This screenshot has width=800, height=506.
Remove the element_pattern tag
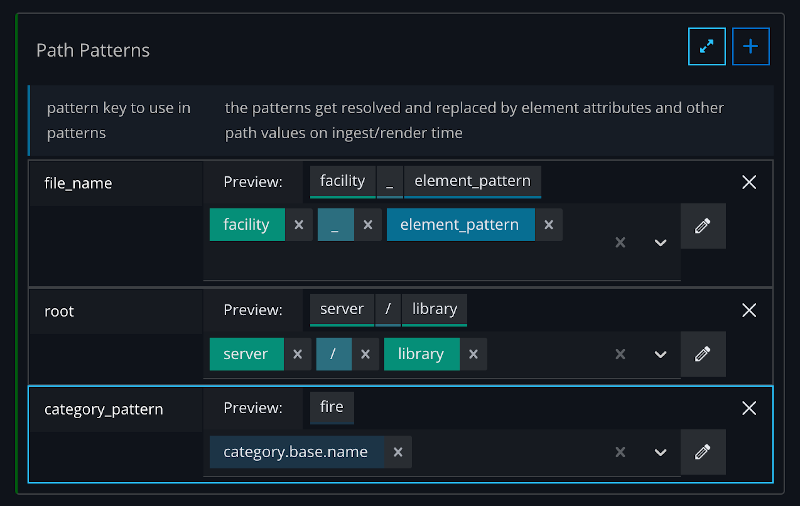[548, 225]
